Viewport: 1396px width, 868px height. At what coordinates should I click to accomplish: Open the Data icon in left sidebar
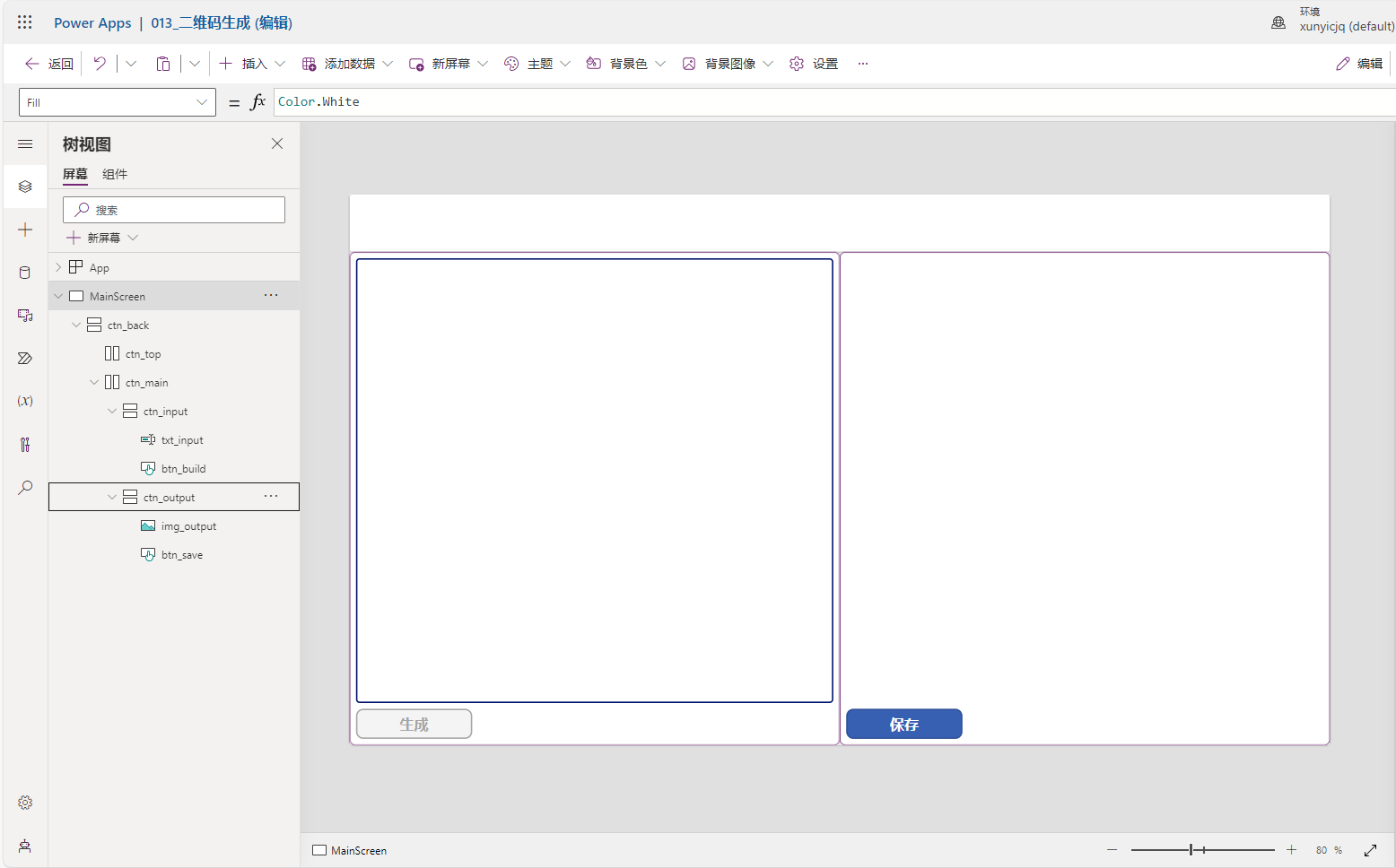[25, 273]
